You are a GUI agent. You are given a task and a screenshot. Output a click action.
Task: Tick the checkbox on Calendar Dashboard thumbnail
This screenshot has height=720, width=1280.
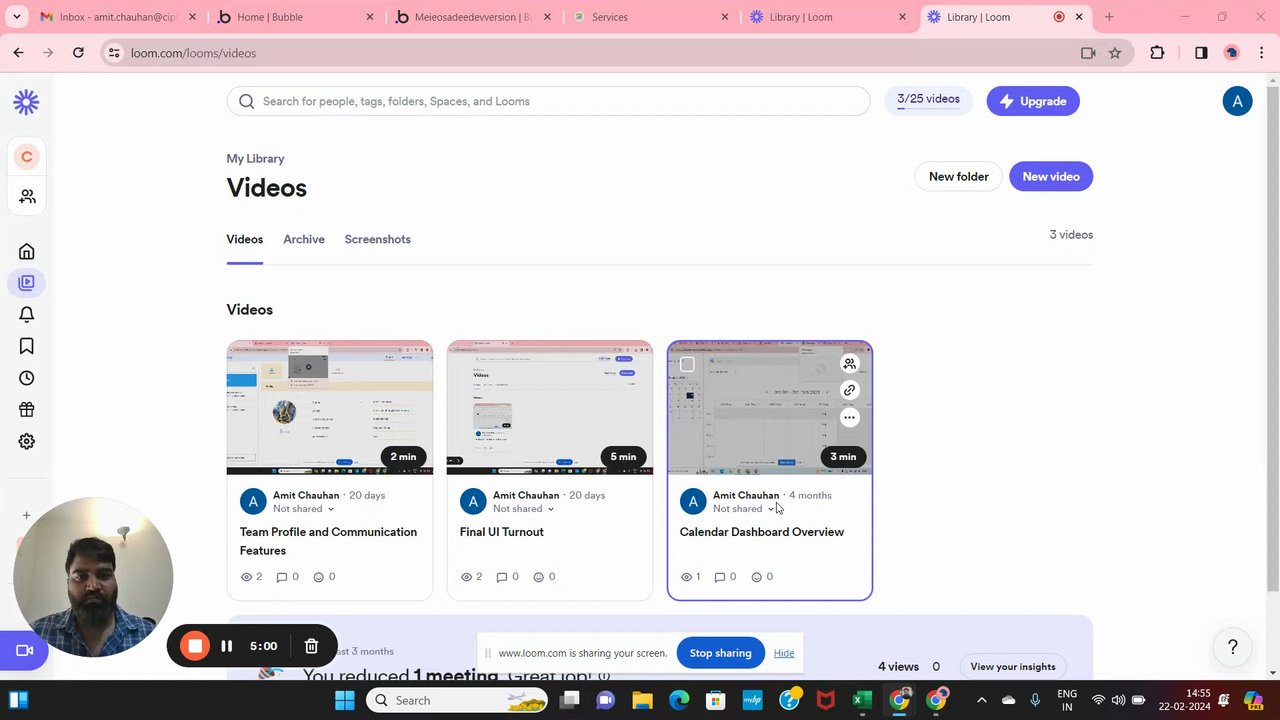tap(687, 364)
